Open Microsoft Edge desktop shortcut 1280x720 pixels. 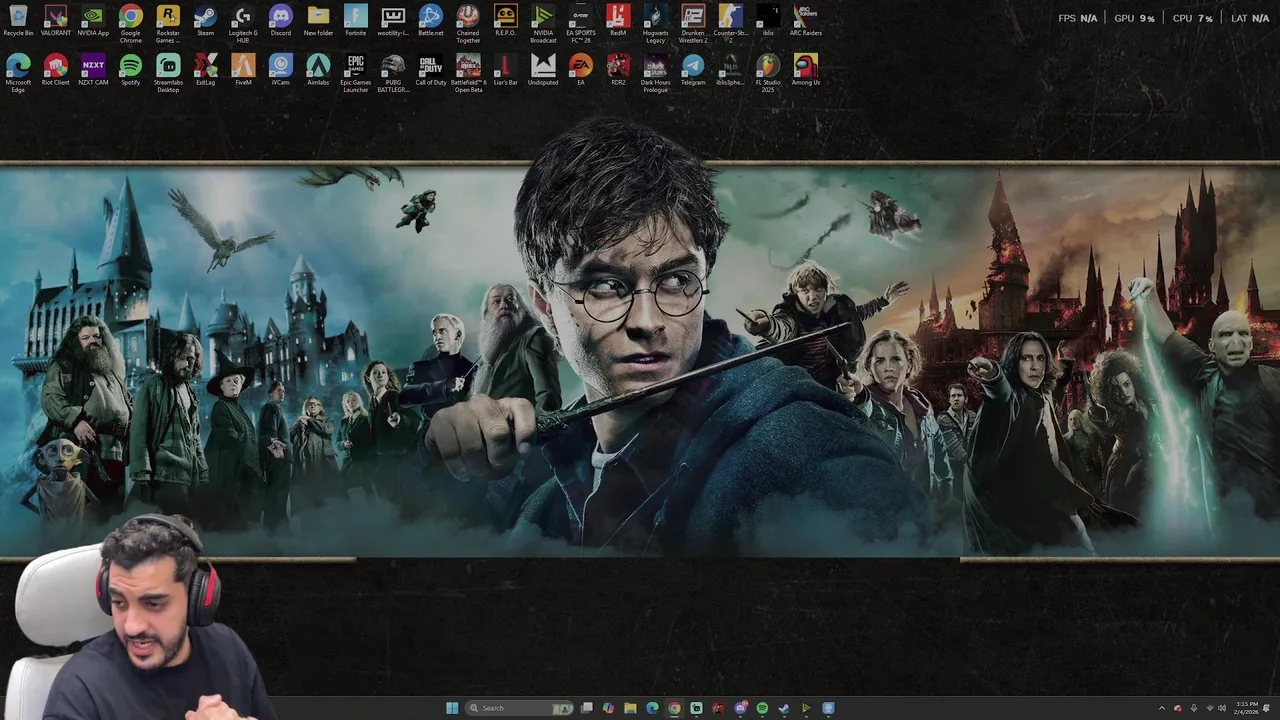(18, 73)
